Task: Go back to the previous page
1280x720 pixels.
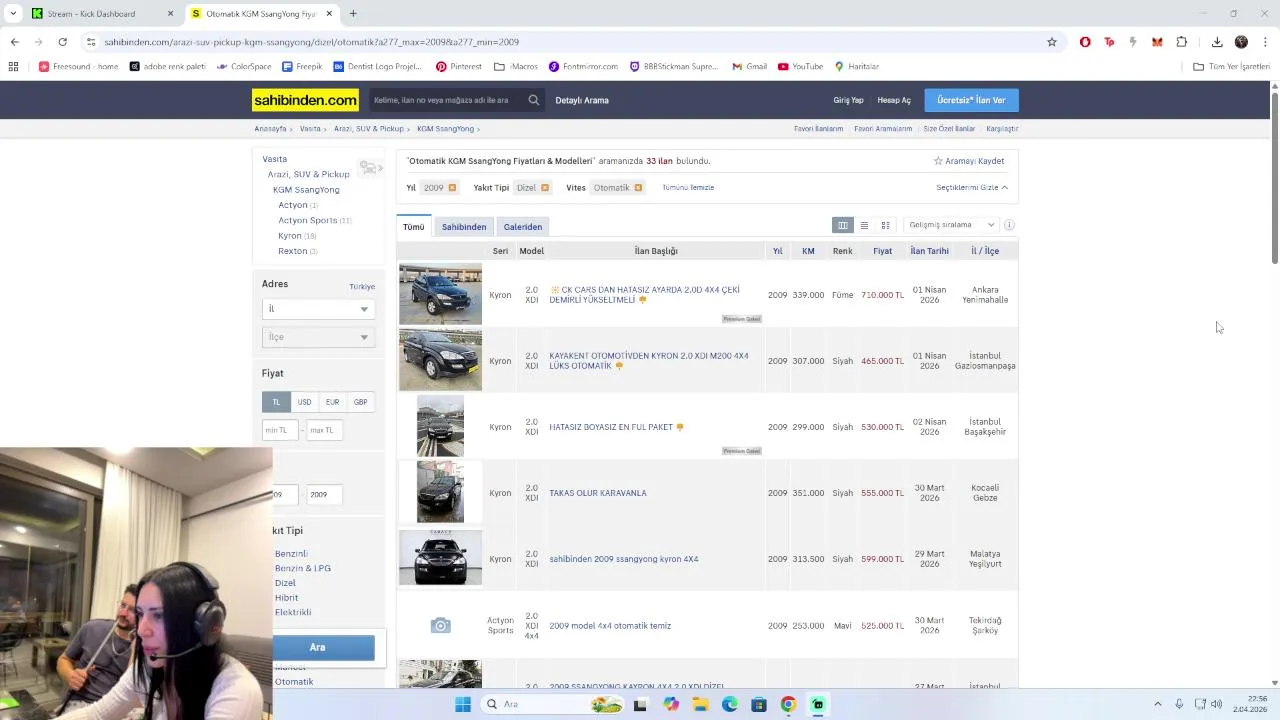Action: point(14,42)
